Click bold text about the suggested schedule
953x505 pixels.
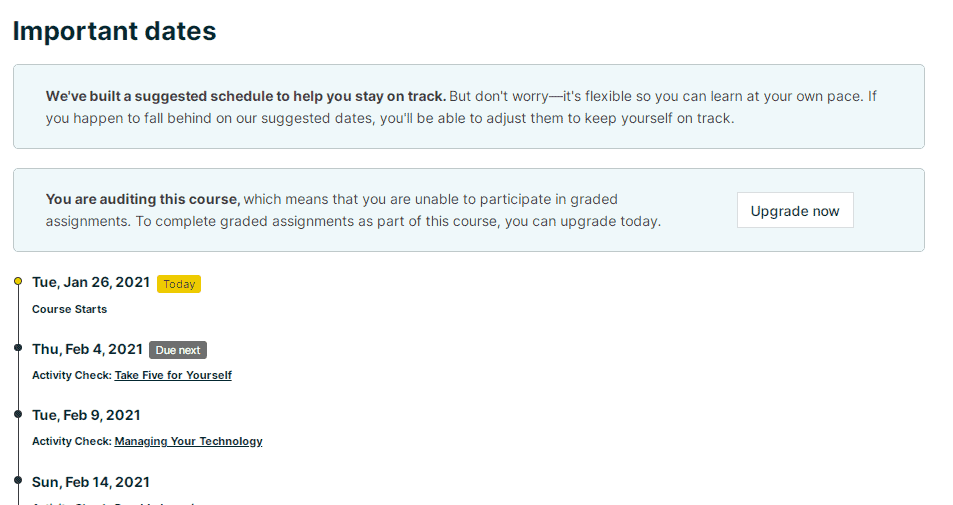click(x=245, y=97)
